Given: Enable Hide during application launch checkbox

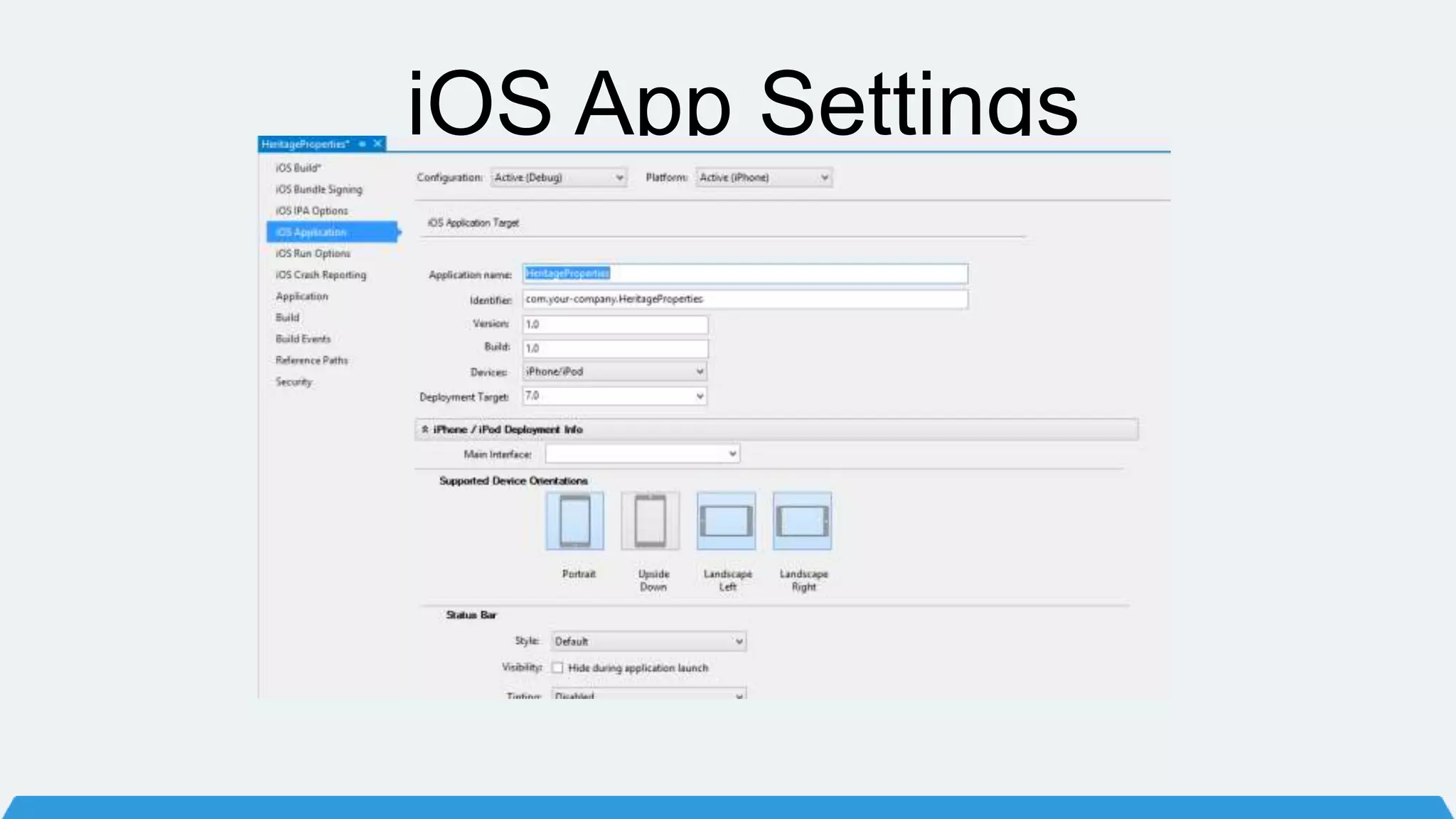Looking at the screenshot, I should (557, 668).
